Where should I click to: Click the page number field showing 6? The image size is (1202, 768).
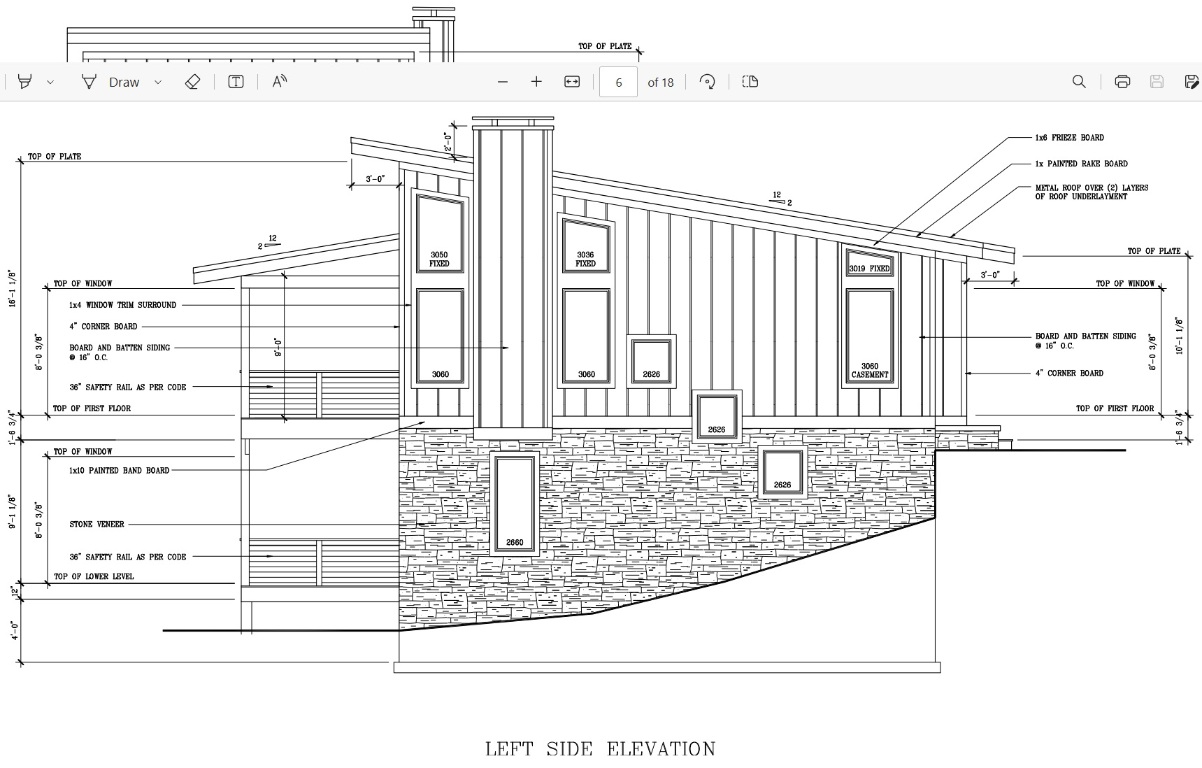click(619, 82)
